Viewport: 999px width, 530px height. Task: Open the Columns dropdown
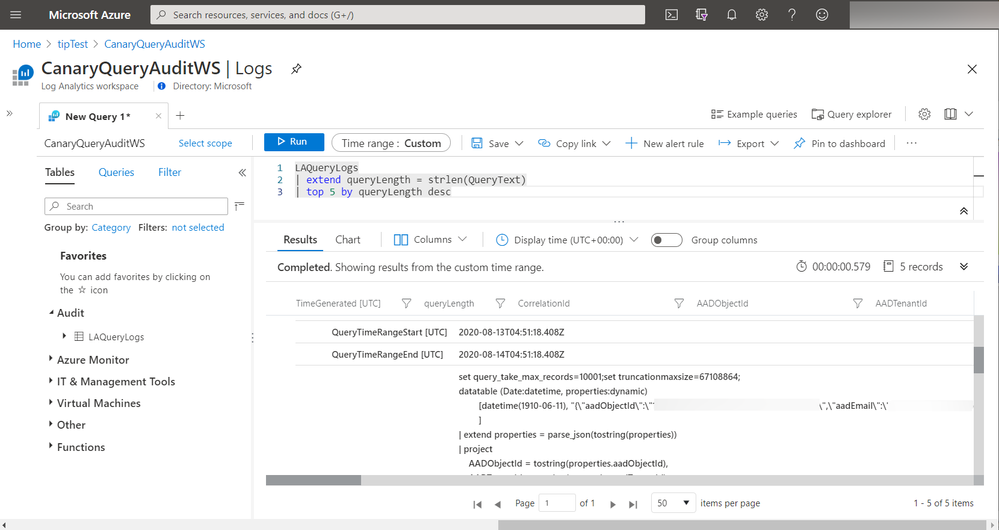430,240
